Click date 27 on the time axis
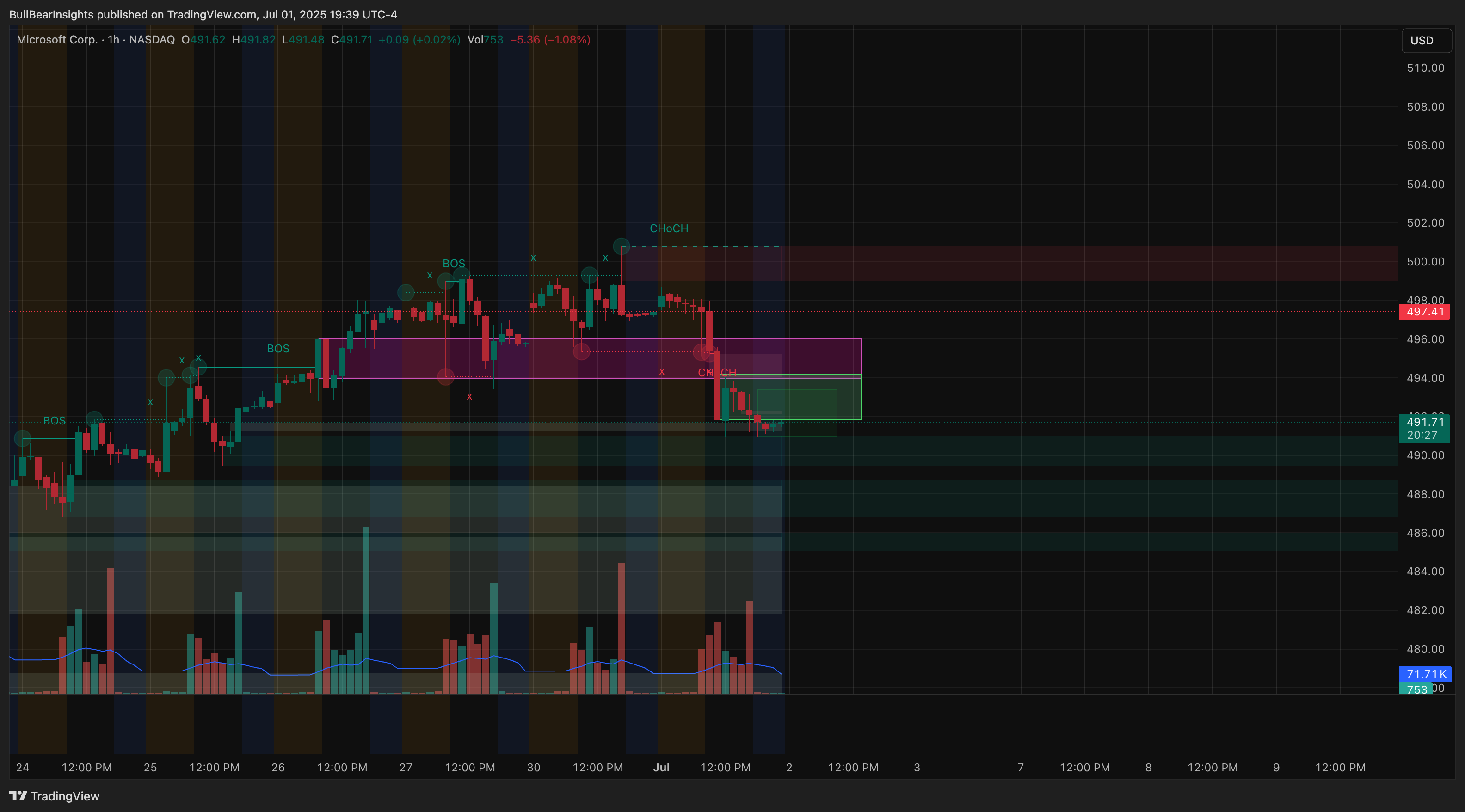1465x812 pixels. click(x=406, y=768)
